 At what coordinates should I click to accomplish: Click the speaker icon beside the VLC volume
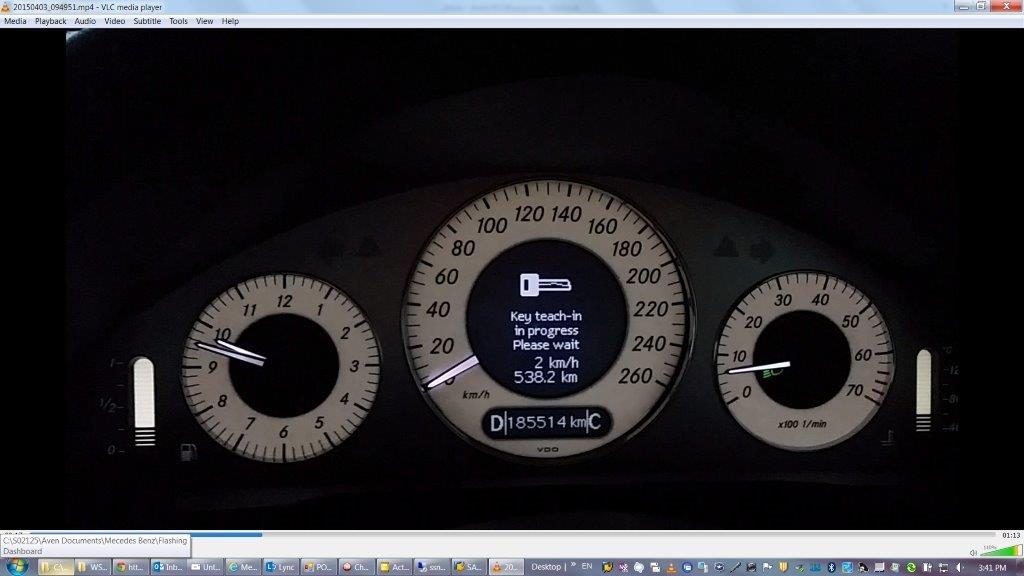tap(972, 552)
